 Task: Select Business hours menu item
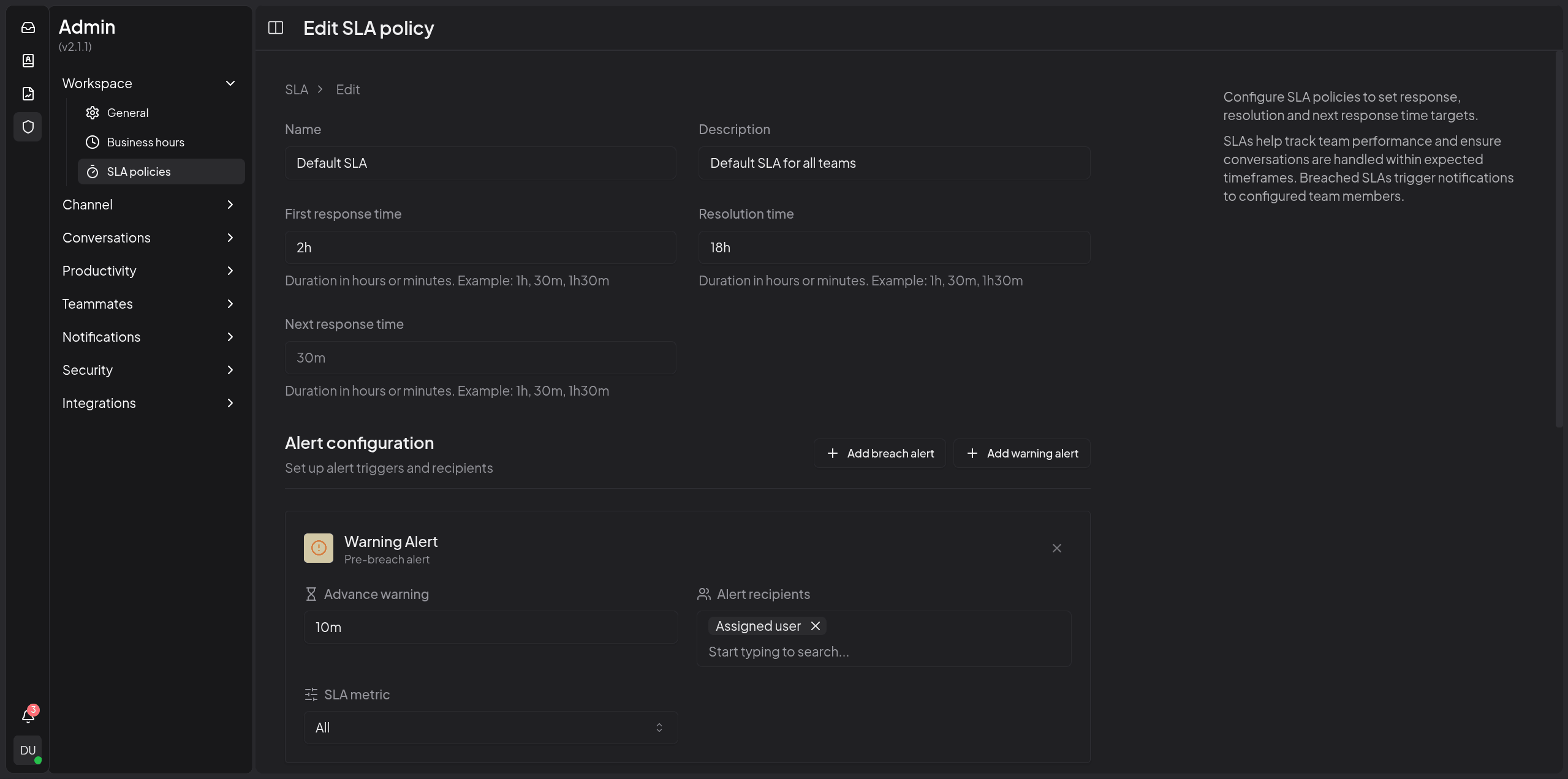[145, 142]
